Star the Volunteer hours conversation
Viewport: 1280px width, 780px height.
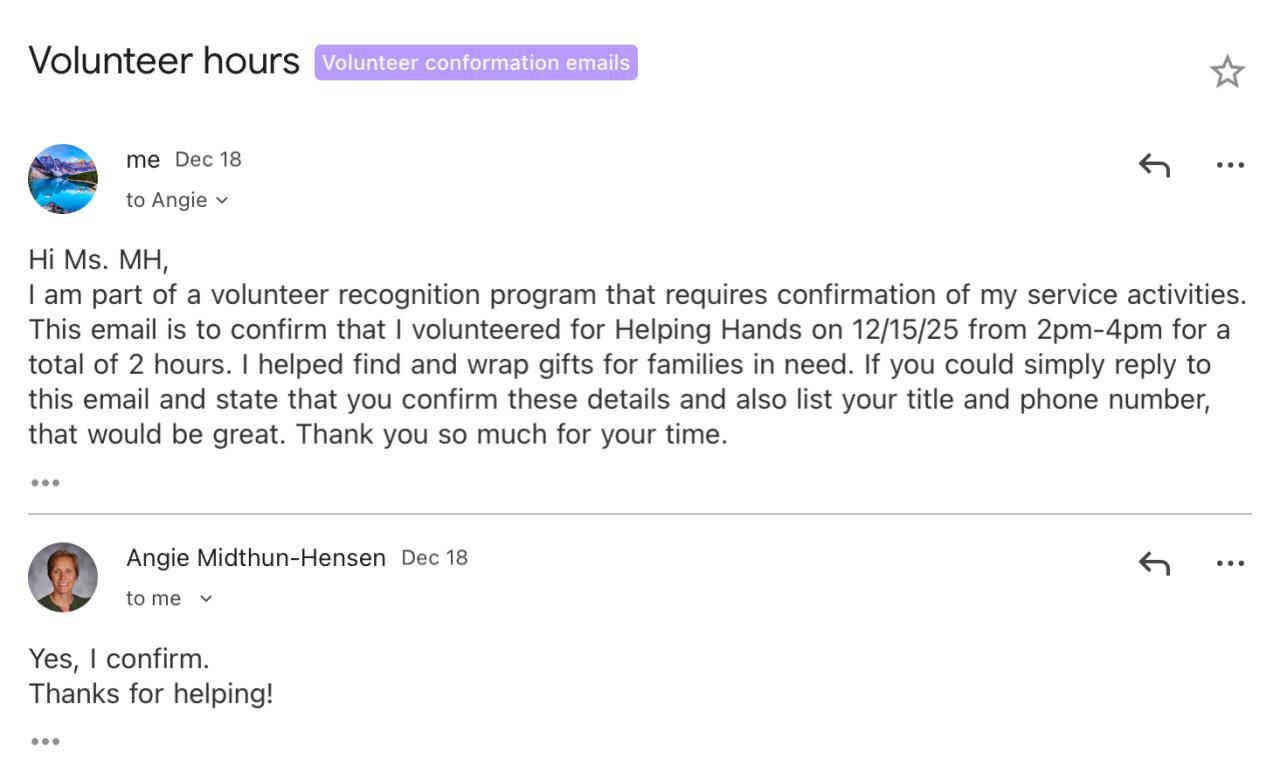coord(1227,72)
